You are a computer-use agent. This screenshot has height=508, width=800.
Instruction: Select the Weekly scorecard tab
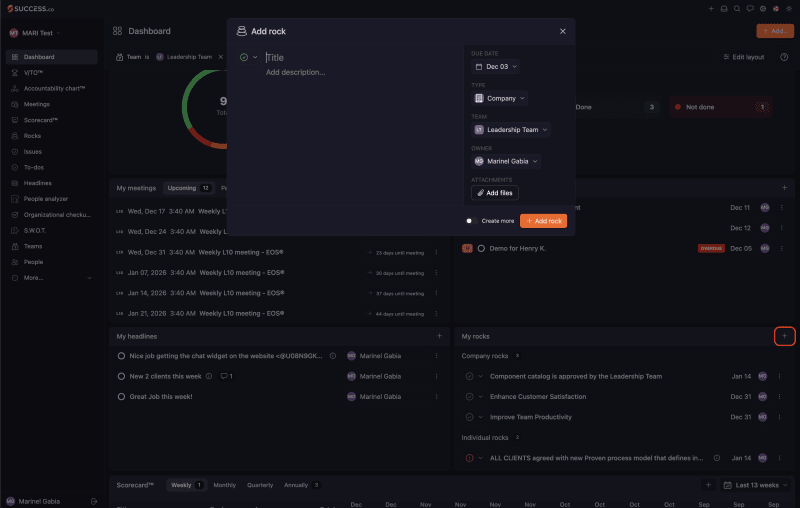click(186, 485)
